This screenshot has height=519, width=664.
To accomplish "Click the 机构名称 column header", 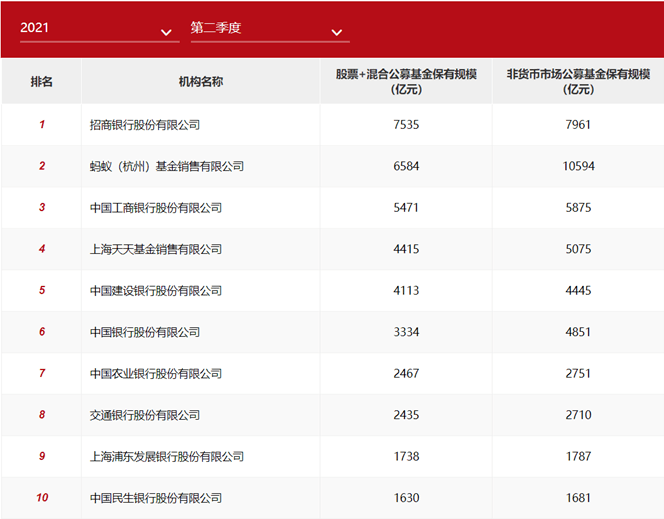I will pyautogui.click(x=201, y=82).
